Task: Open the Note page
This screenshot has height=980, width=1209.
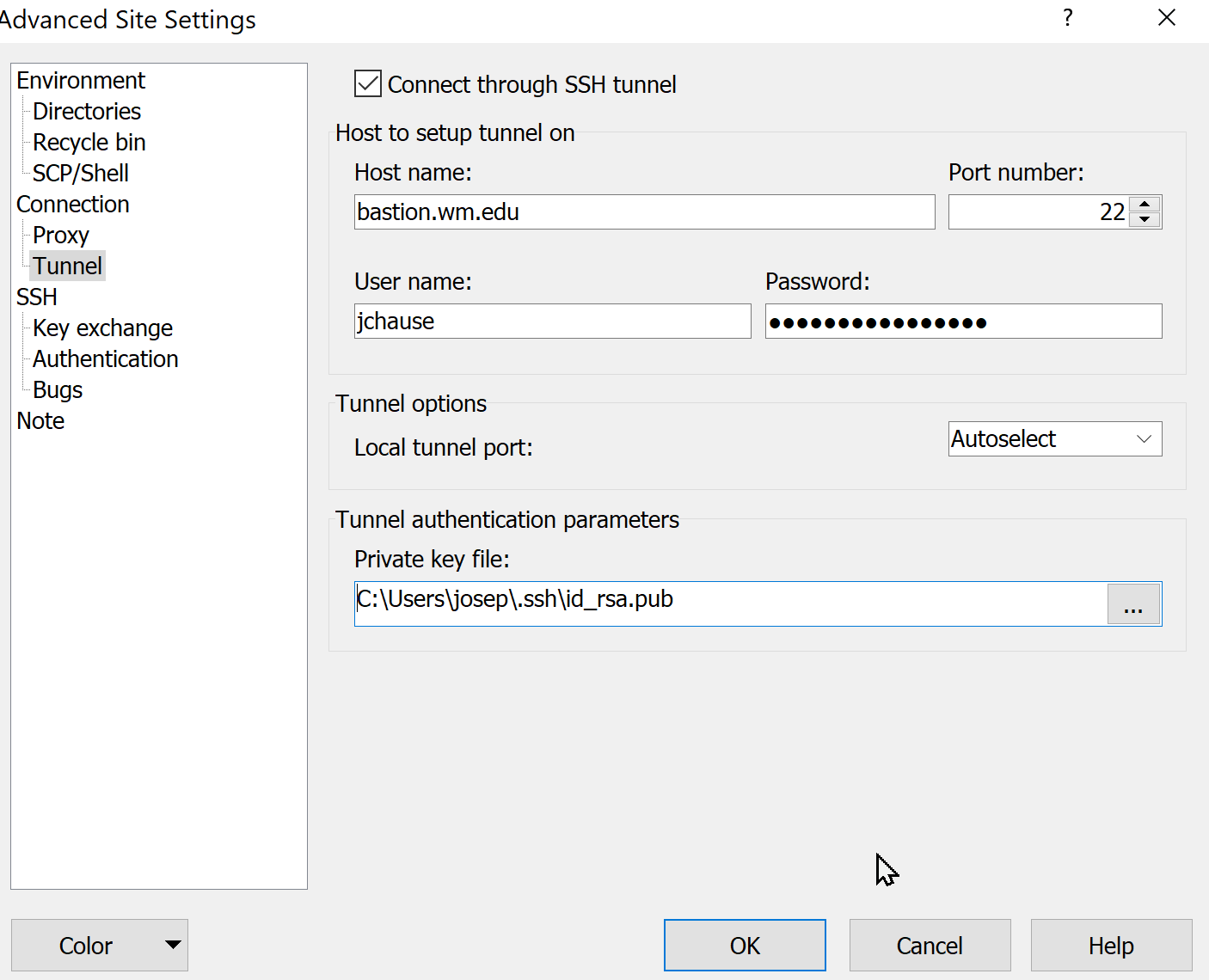Action: coord(40,421)
